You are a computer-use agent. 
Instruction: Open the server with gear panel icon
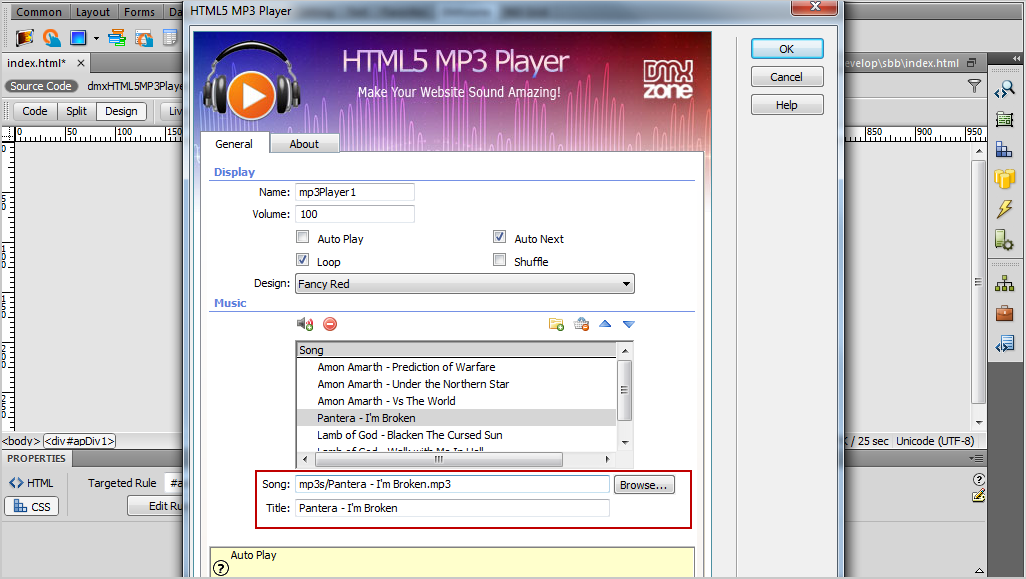pyautogui.click(x=1004, y=239)
